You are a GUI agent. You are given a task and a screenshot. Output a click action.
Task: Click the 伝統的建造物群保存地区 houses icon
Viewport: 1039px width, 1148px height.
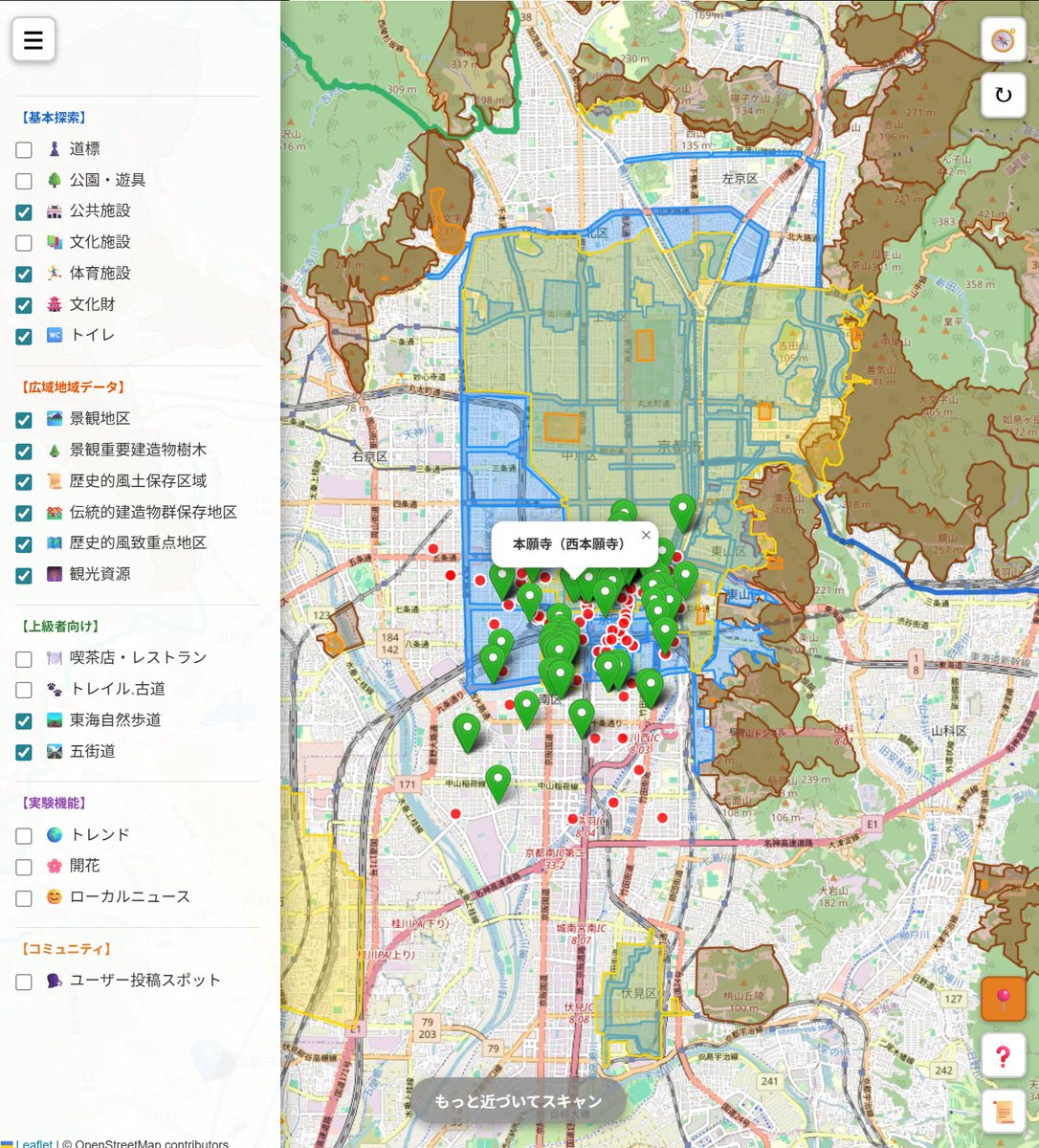click(55, 512)
